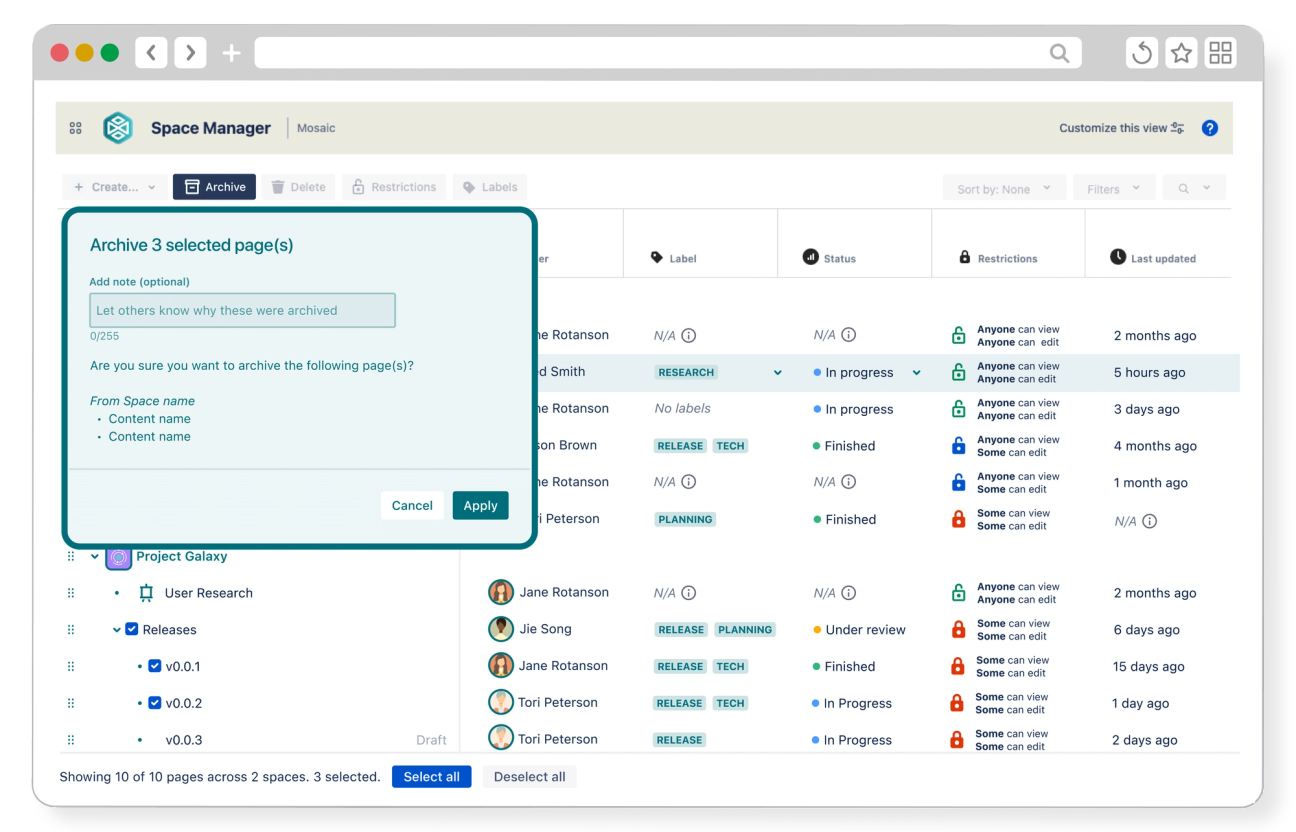Image resolution: width=1296 pixels, height=832 pixels.
Task: Open the Sort by dropdown
Action: [x=1004, y=186]
